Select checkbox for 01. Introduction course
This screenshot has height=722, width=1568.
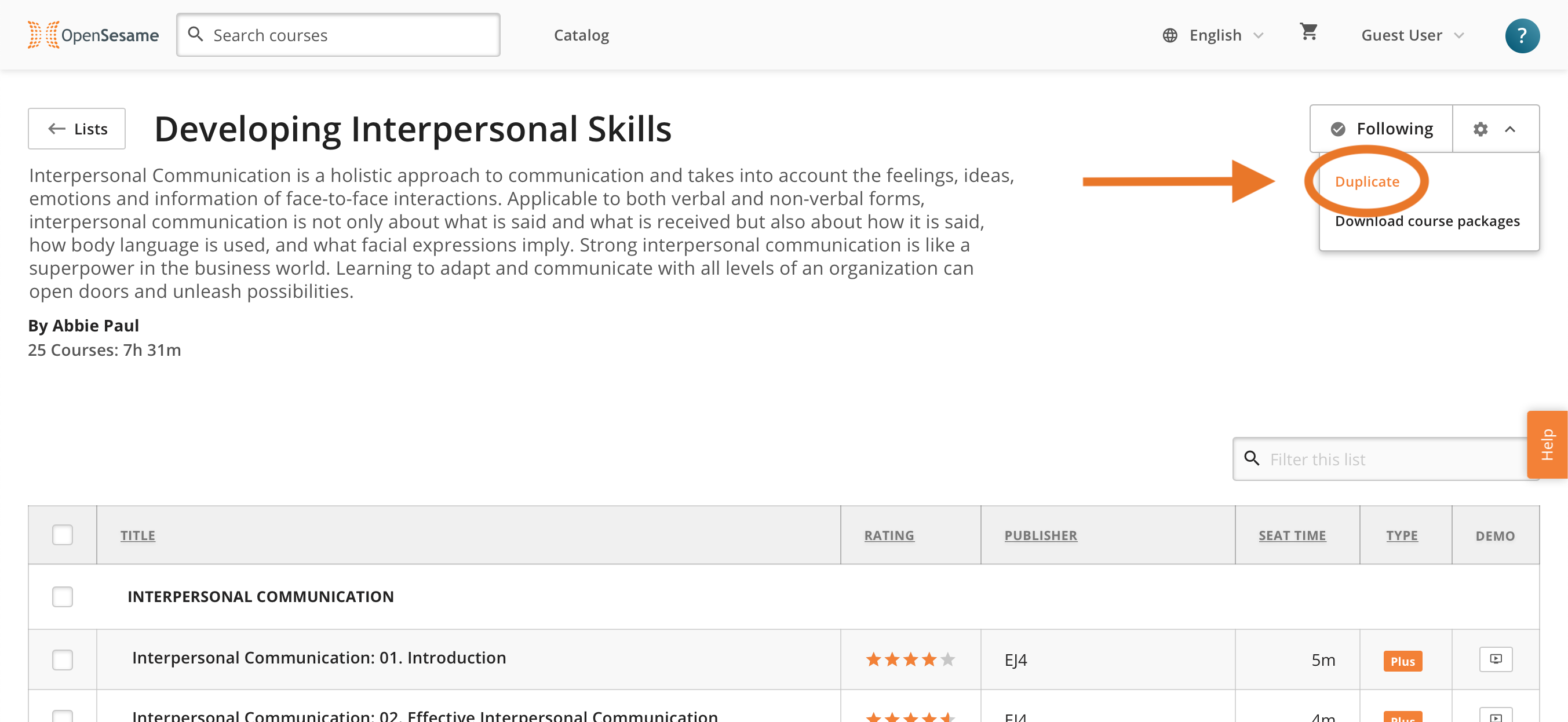[62, 659]
